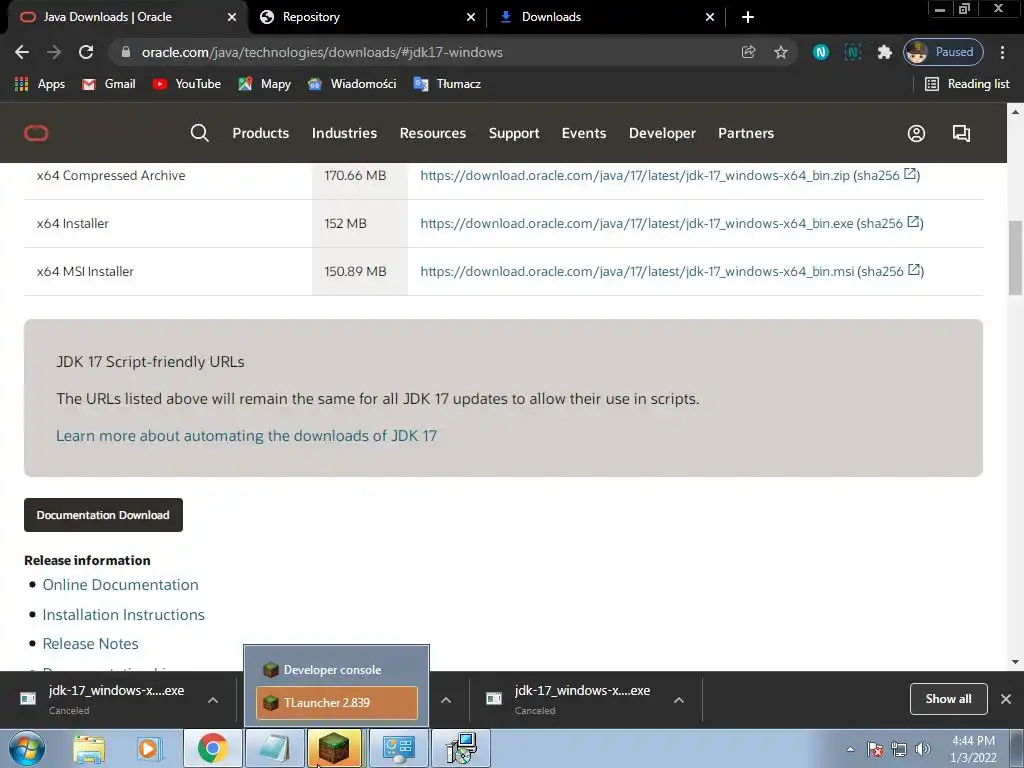Download the x64 Compressed Archive zip link
The image size is (1024, 768).
tap(635, 175)
